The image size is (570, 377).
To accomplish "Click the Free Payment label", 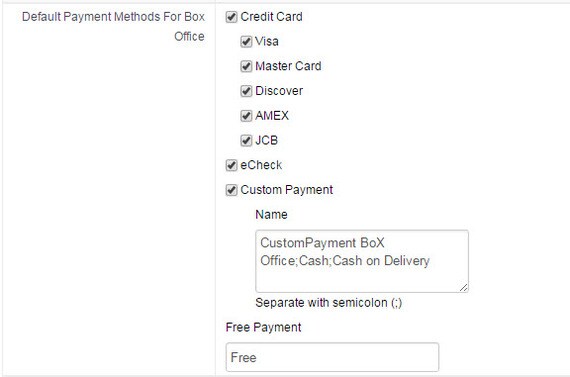I will [x=263, y=327].
